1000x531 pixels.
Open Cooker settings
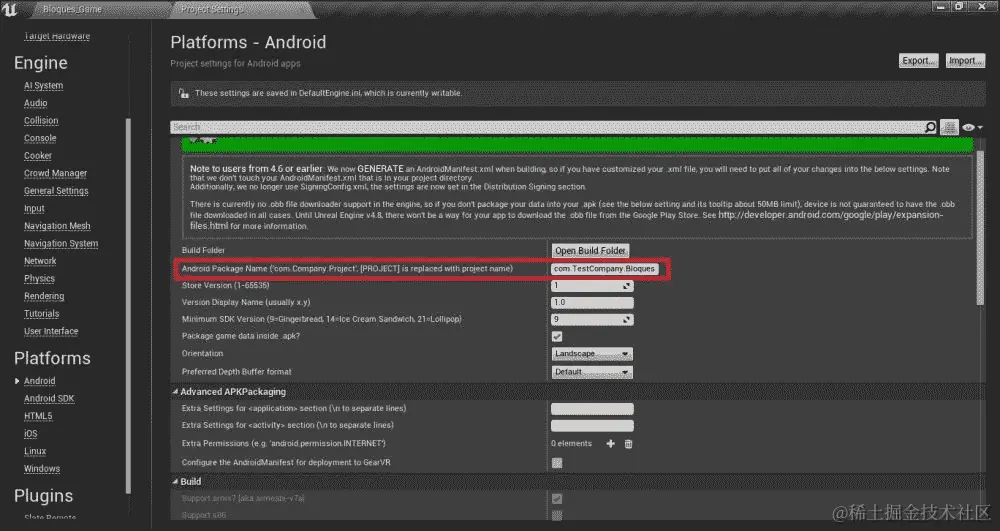tap(38, 156)
